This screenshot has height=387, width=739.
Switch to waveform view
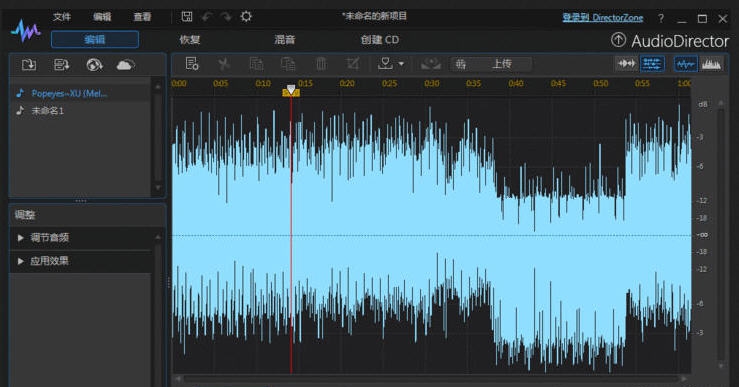(685, 64)
